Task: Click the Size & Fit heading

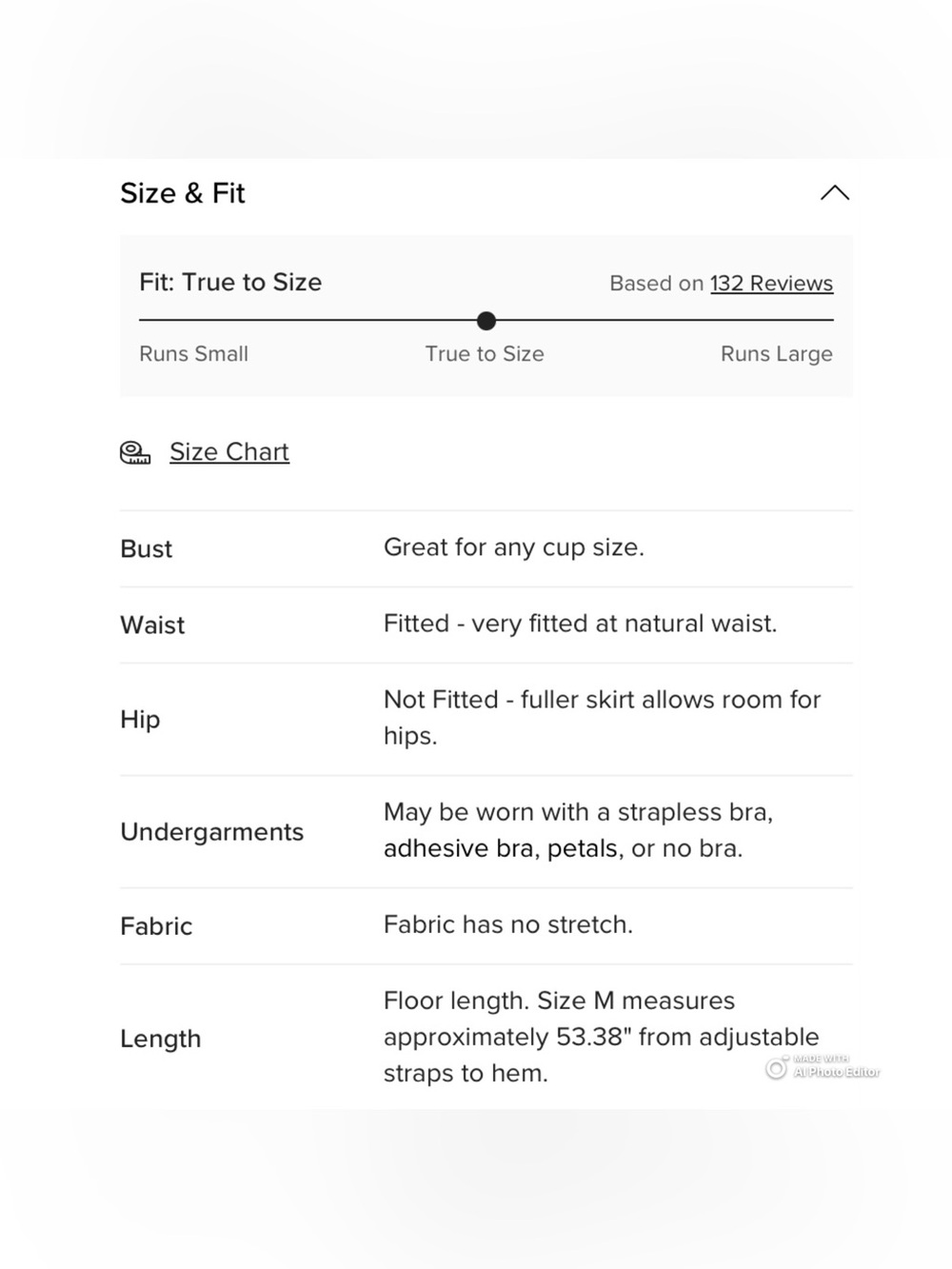Action: pyautogui.click(x=183, y=193)
